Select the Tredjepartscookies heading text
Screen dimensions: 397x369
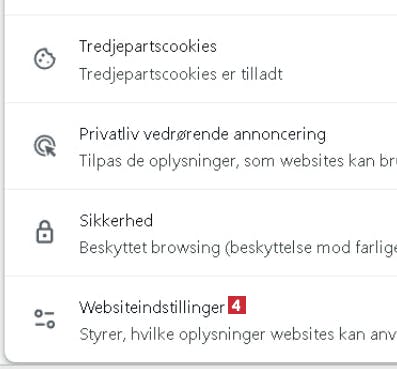point(148,46)
